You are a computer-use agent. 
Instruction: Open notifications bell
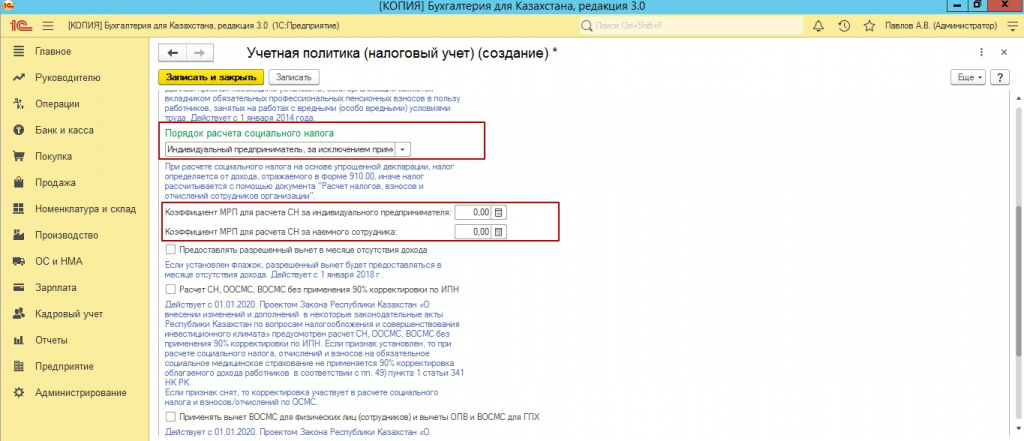[818, 26]
